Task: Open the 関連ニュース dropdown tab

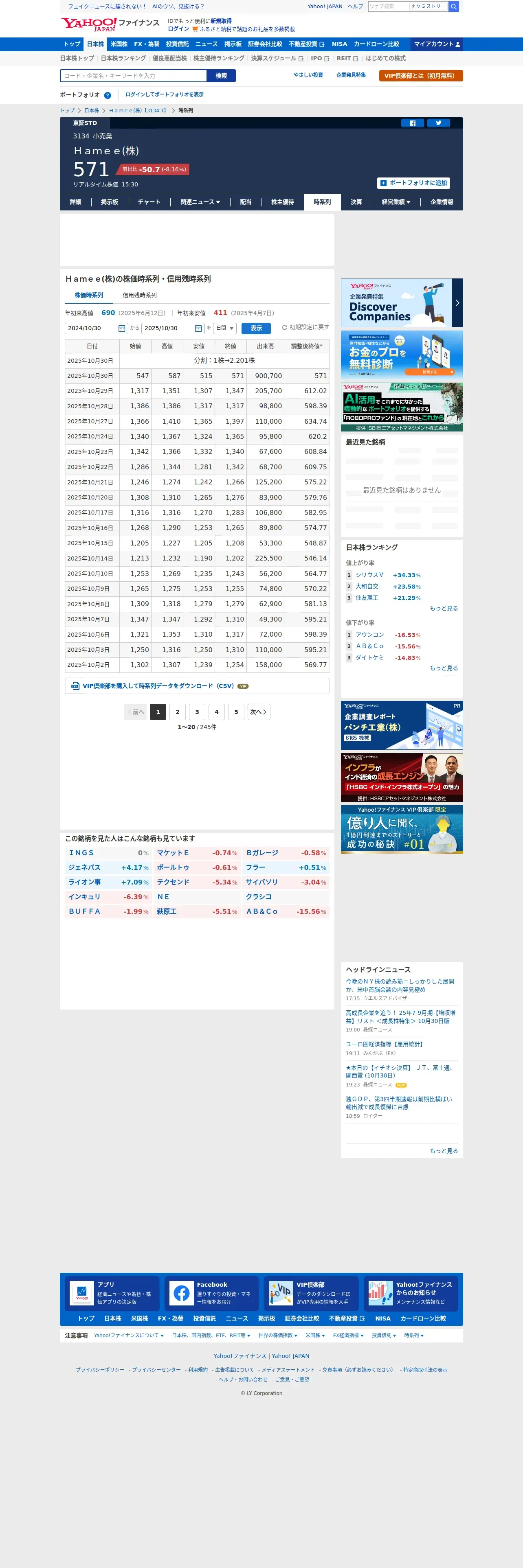Action: pyautogui.click(x=200, y=202)
